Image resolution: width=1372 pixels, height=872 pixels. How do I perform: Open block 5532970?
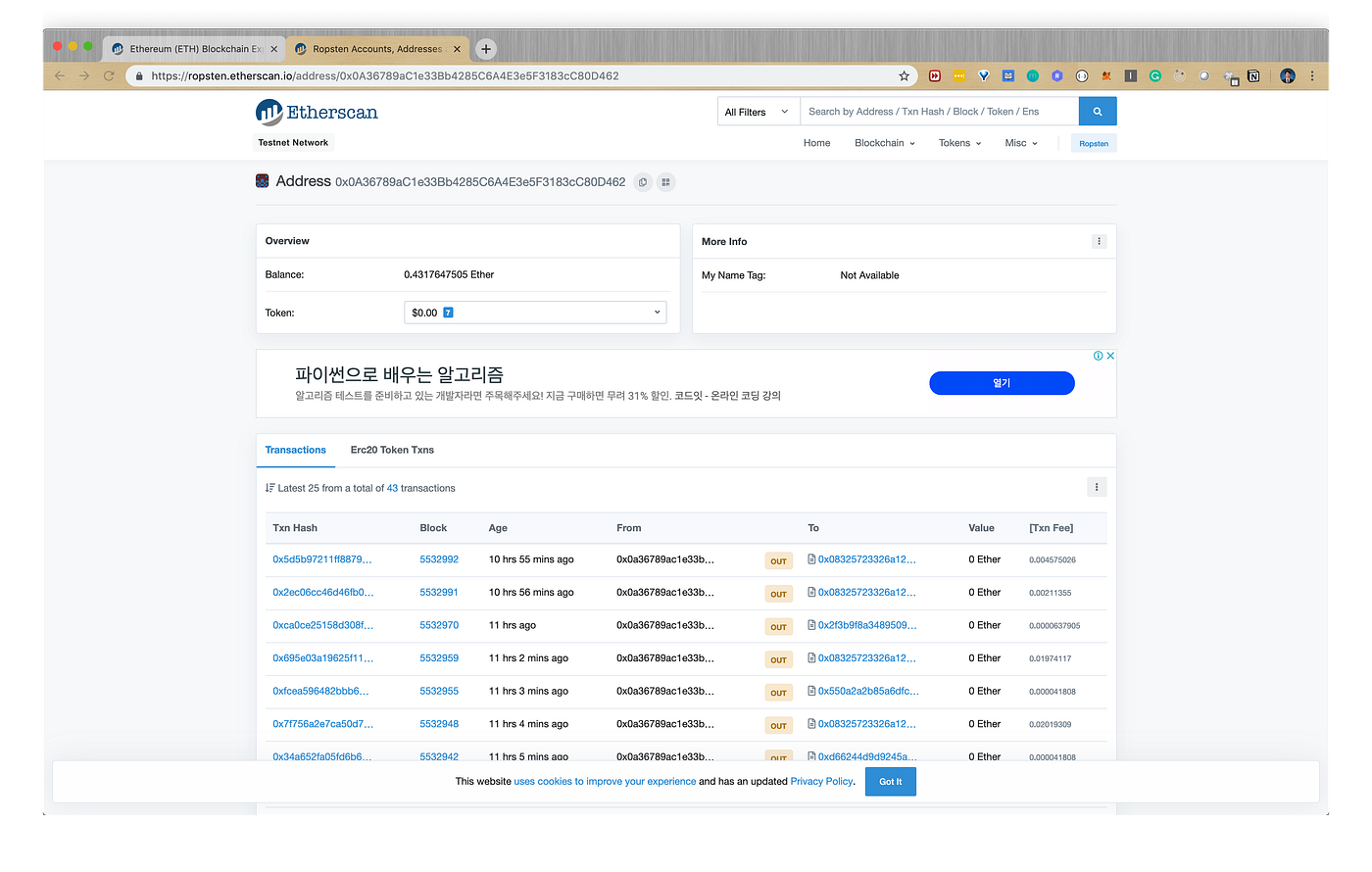tap(439, 625)
